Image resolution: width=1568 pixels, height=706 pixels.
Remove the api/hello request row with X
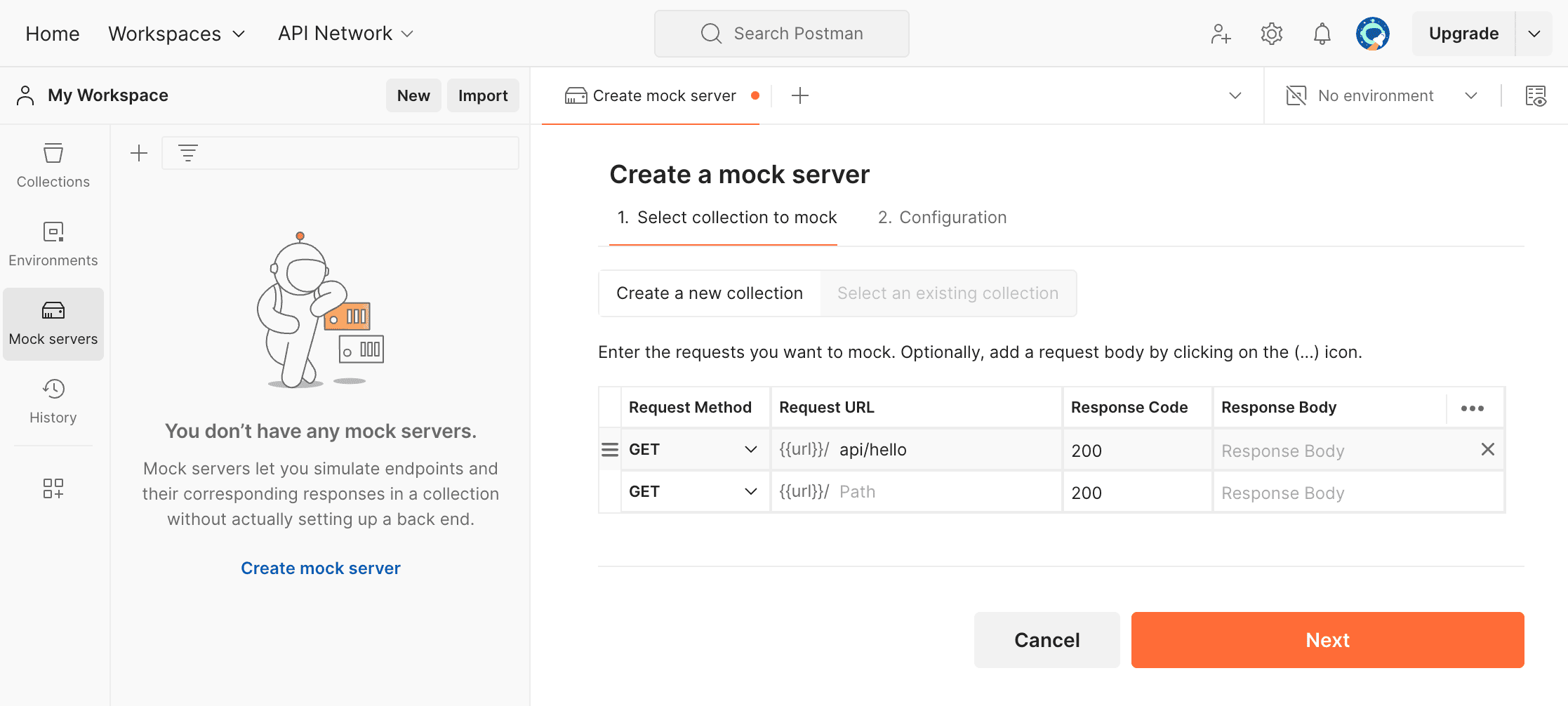(x=1487, y=449)
